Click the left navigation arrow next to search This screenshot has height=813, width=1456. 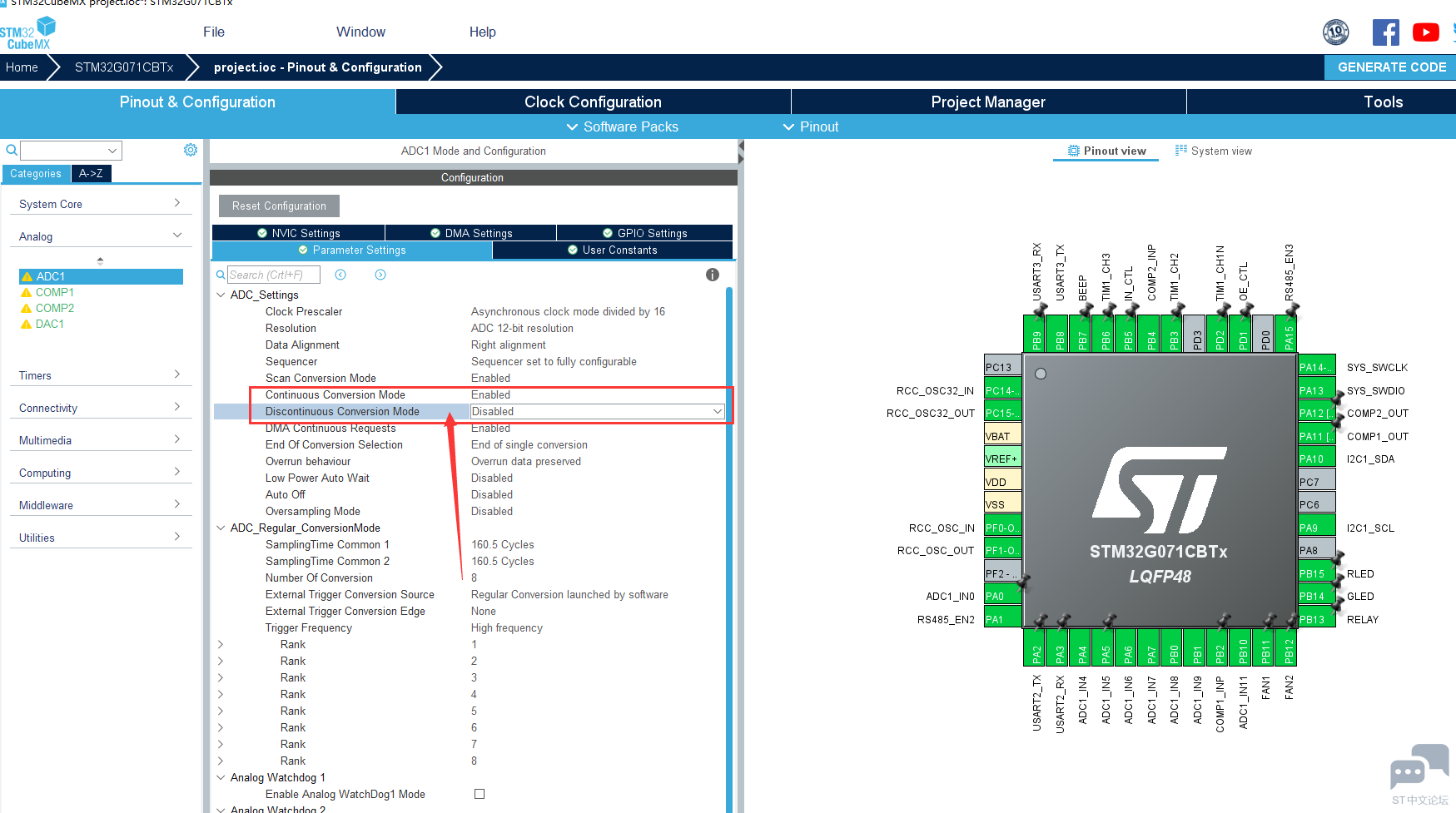tap(340, 275)
